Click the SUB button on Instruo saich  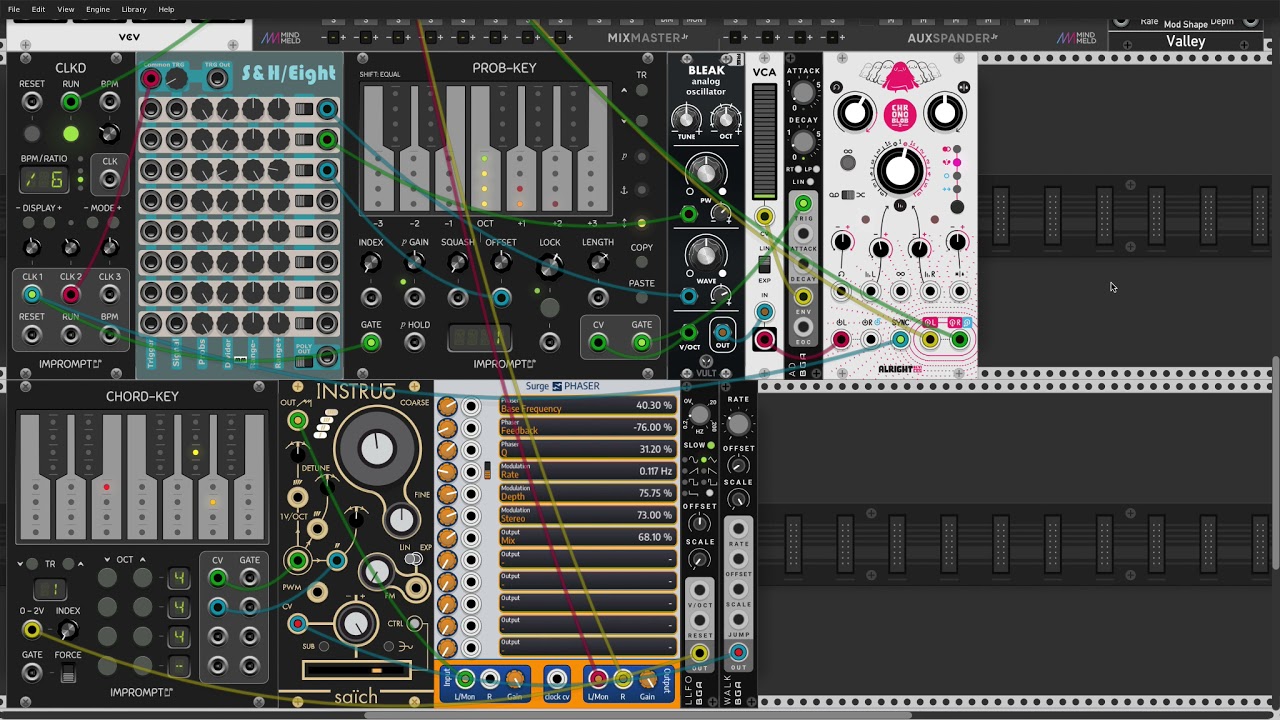click(323, 647)
